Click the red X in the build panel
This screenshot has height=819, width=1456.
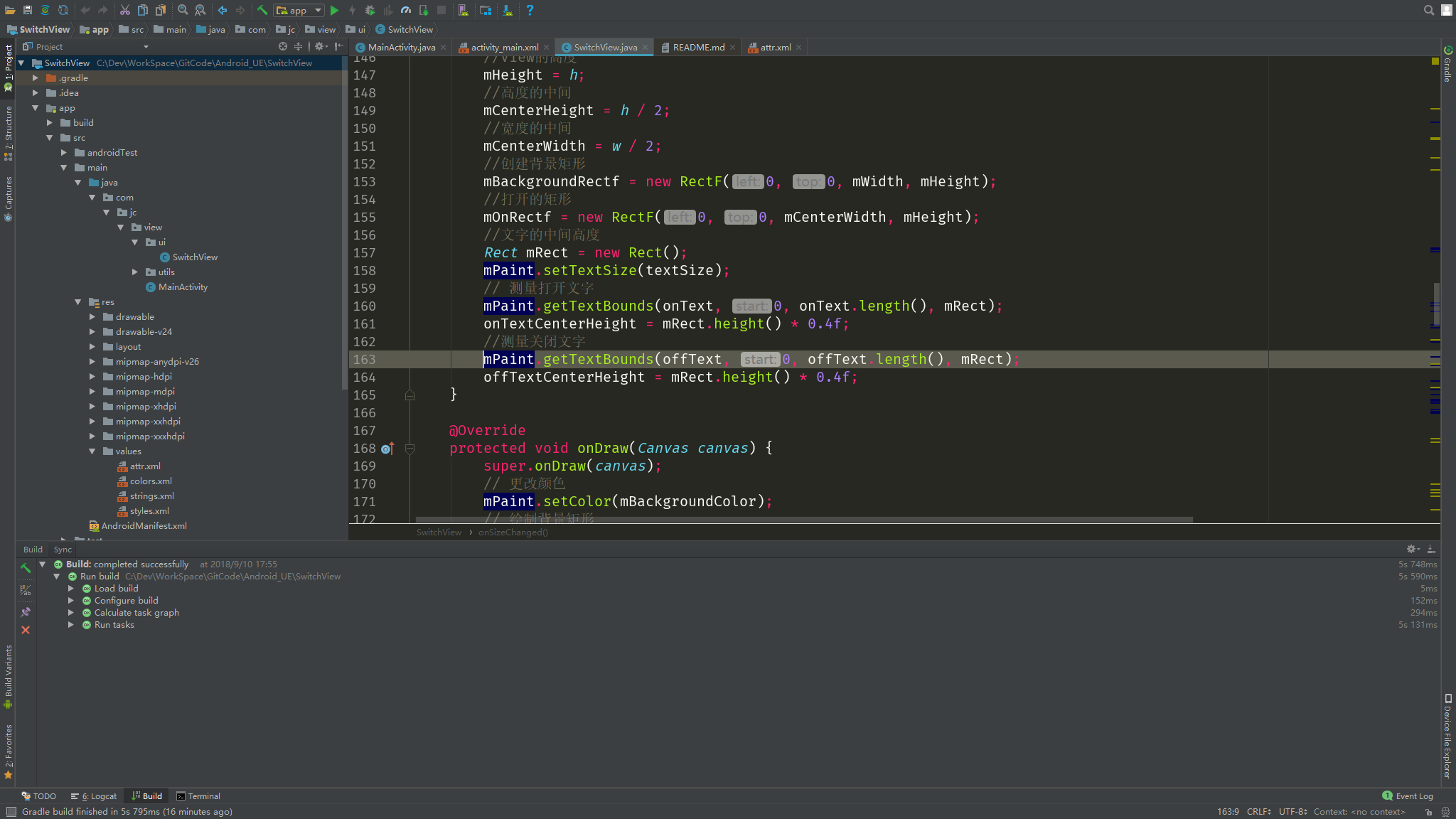[26, 630]
